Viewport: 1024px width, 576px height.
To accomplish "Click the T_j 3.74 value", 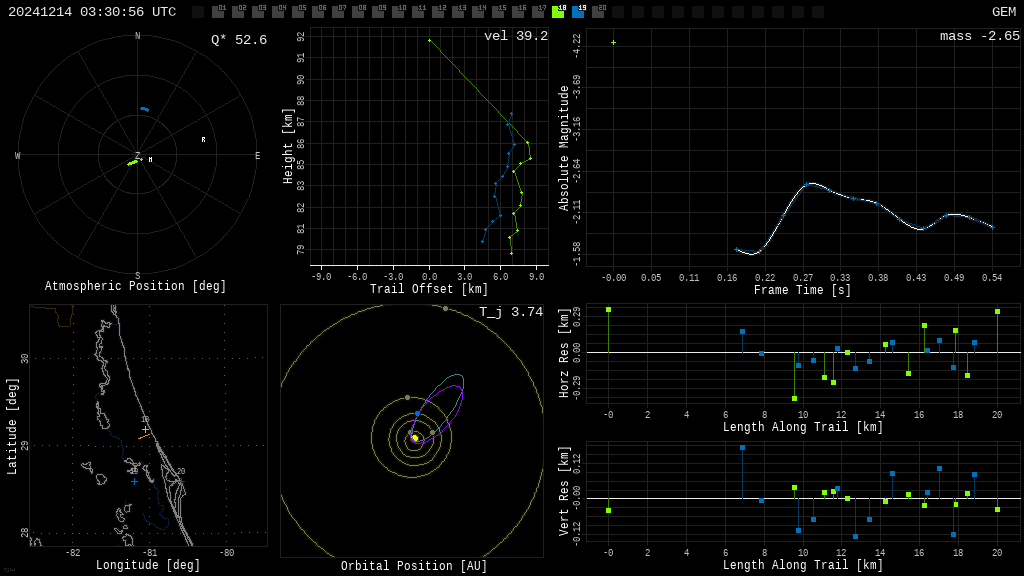I will [510, 312].
